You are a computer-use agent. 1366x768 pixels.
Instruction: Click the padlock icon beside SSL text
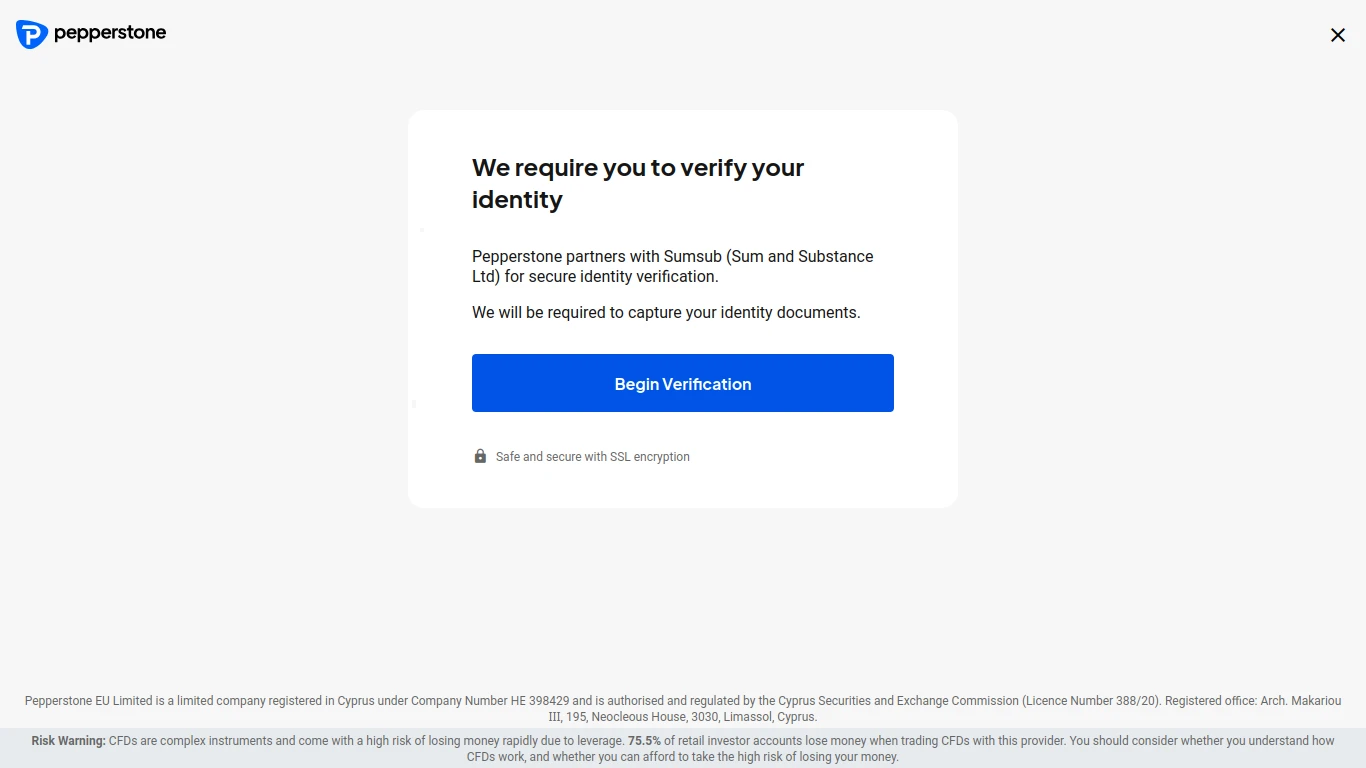tap(480, 456)
